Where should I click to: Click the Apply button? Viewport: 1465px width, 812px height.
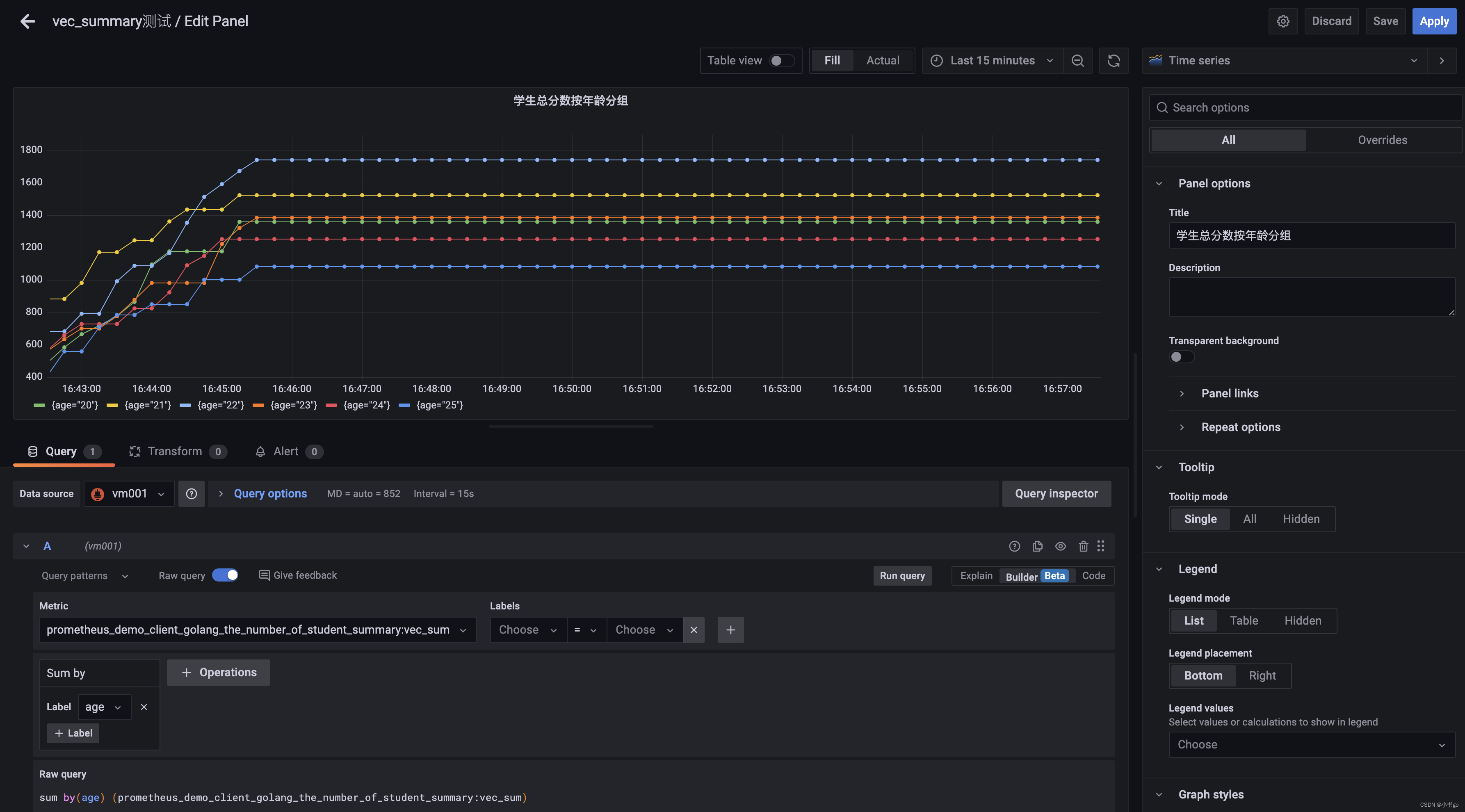pyautogui.click(x=1434, y=22)
